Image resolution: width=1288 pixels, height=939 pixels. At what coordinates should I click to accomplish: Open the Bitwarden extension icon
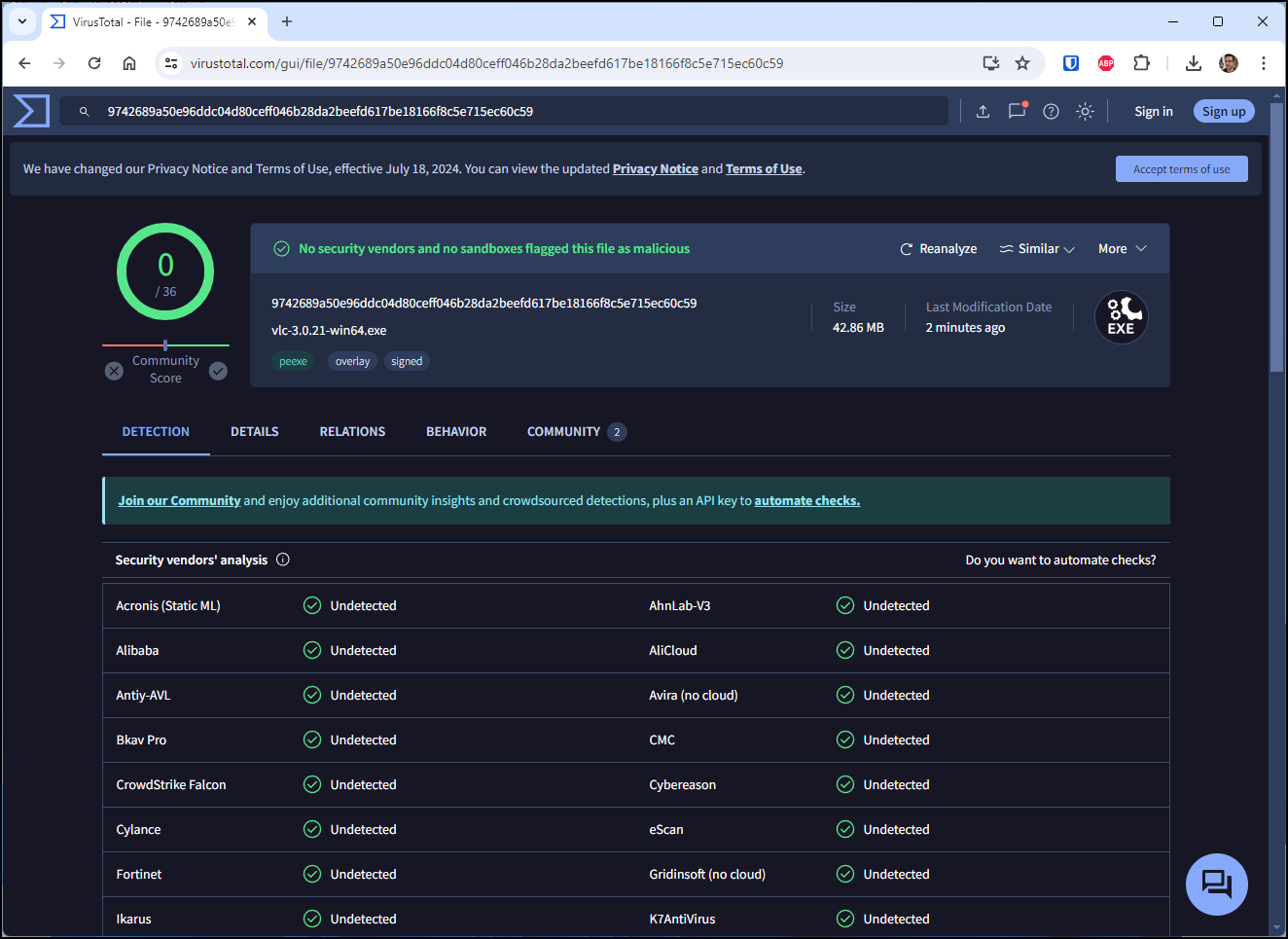[1071, 63]
